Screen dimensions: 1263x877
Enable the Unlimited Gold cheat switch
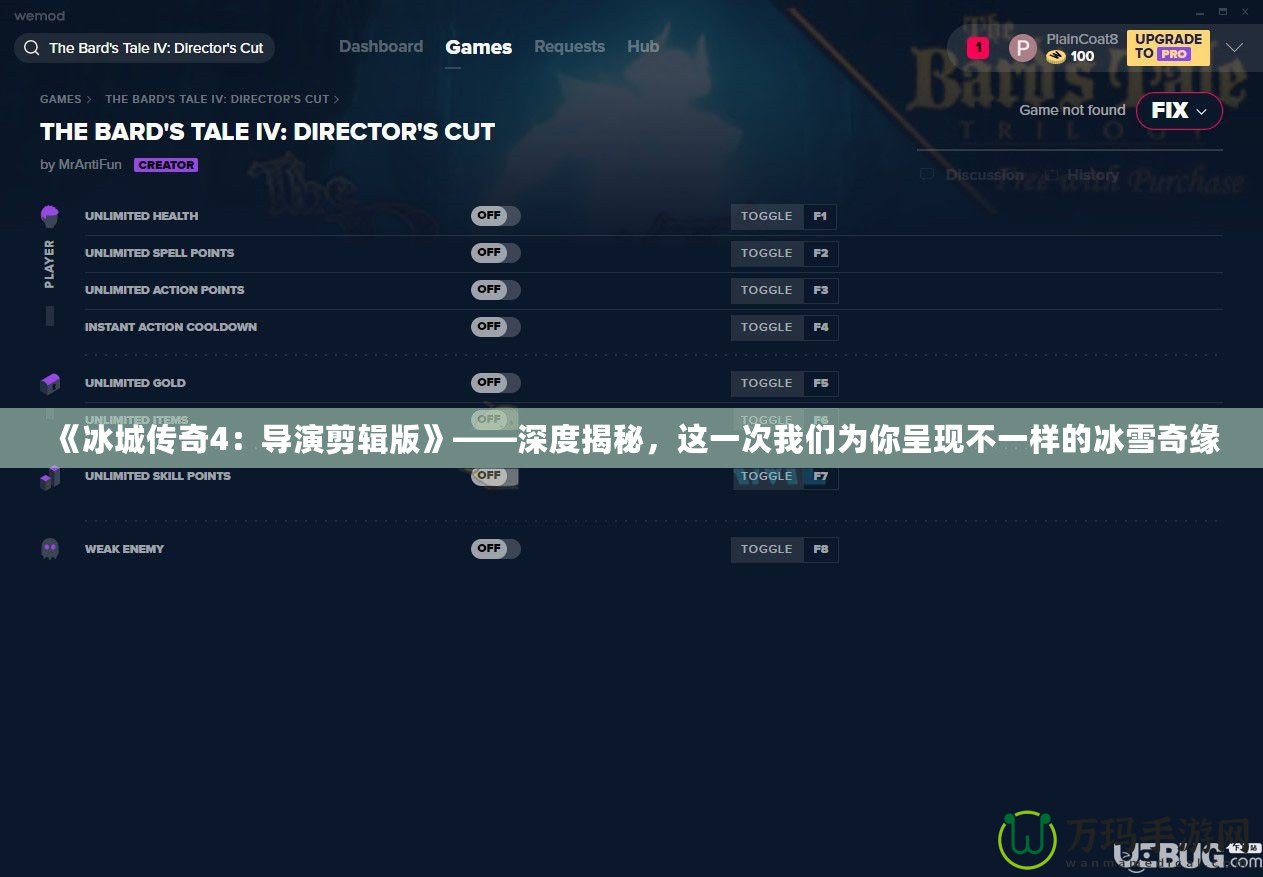496,383
